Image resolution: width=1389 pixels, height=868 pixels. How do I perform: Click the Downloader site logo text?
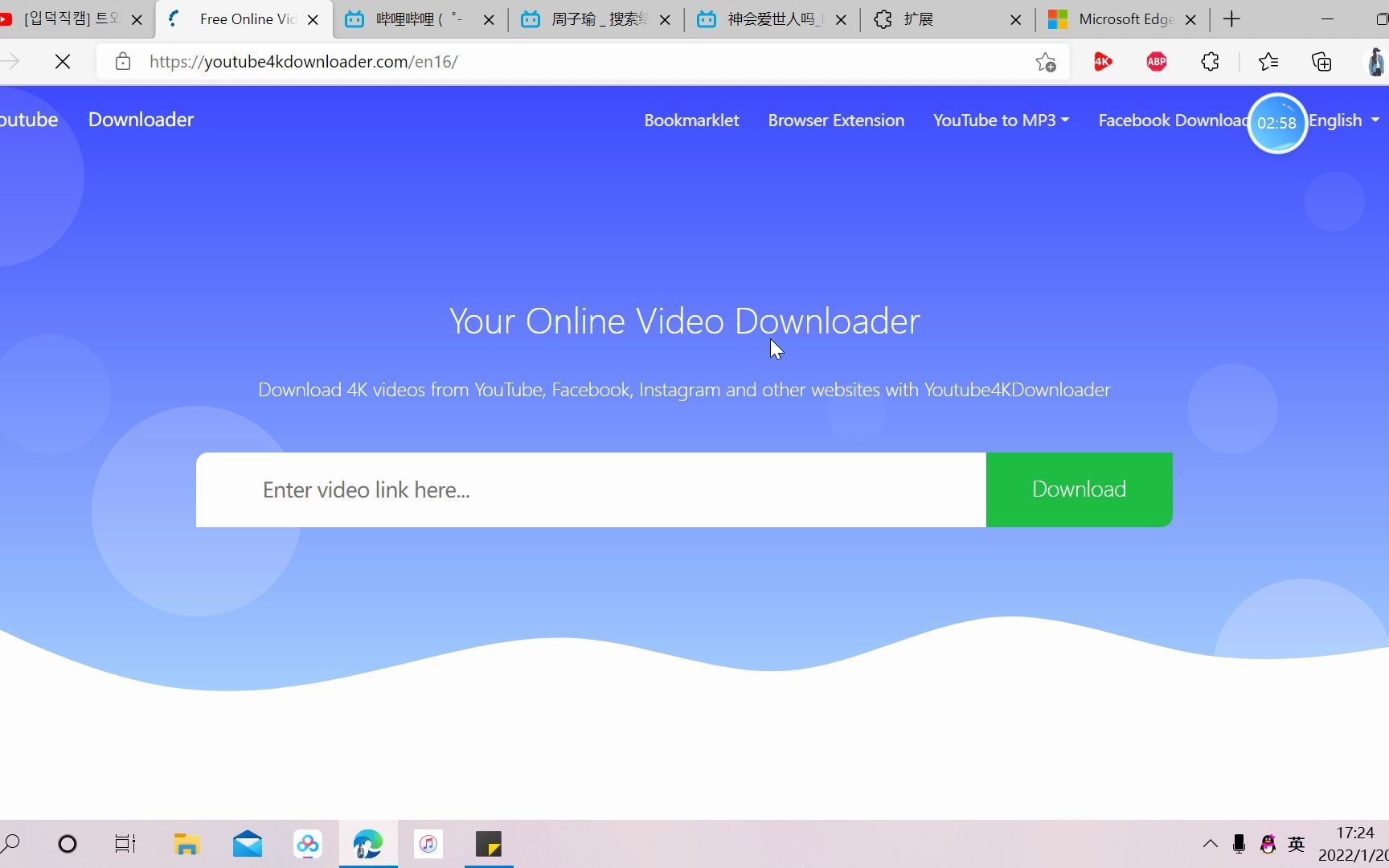[x=141, y=120]
